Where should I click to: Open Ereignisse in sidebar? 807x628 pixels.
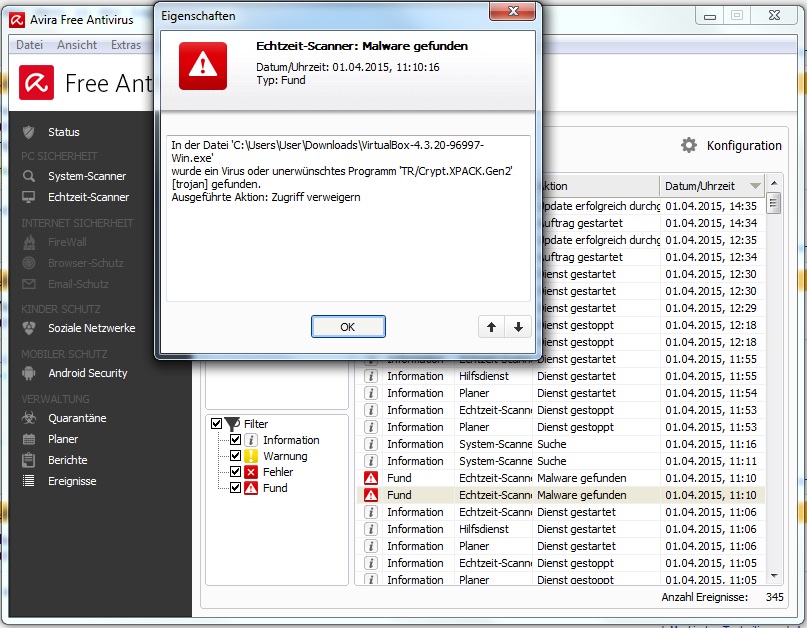click(x=72, y=481)
